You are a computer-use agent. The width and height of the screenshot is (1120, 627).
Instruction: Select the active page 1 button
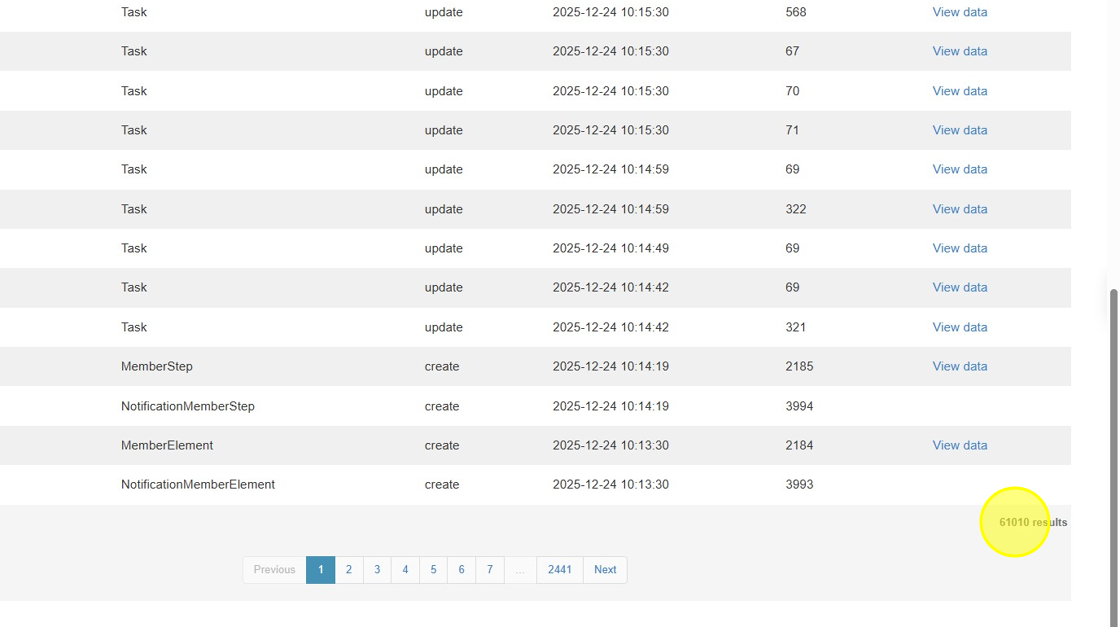point(320,570)
